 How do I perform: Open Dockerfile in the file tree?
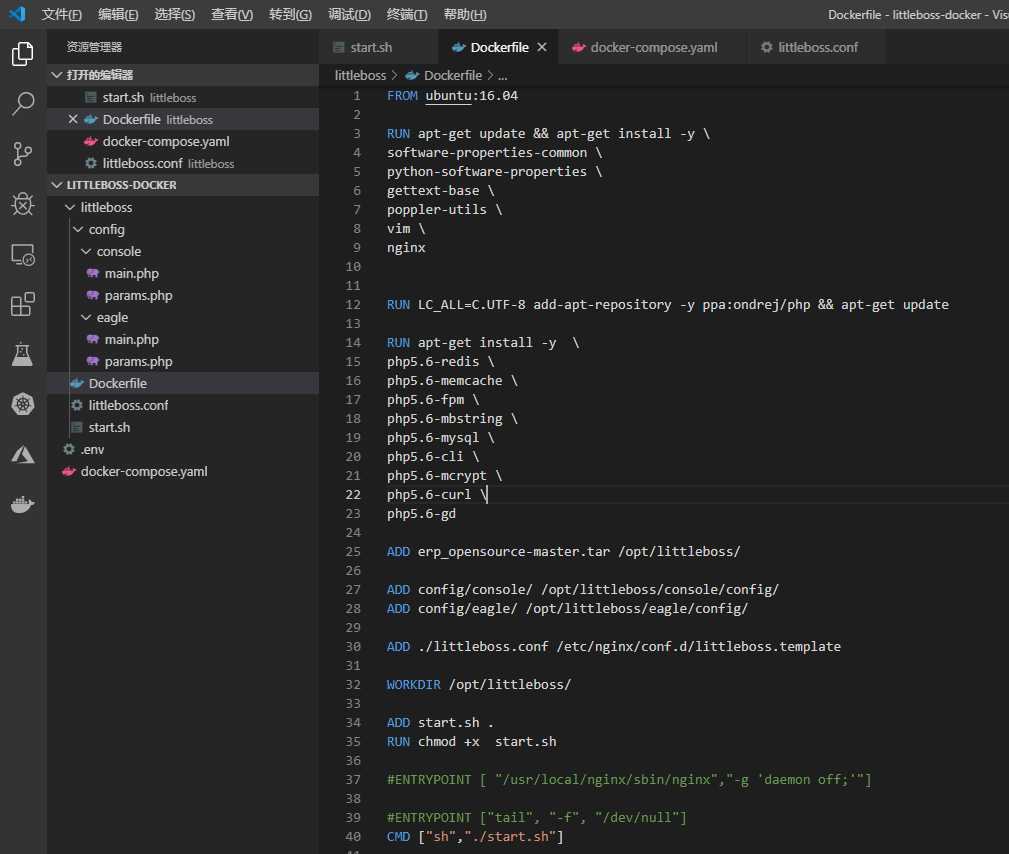coord(183,383)
